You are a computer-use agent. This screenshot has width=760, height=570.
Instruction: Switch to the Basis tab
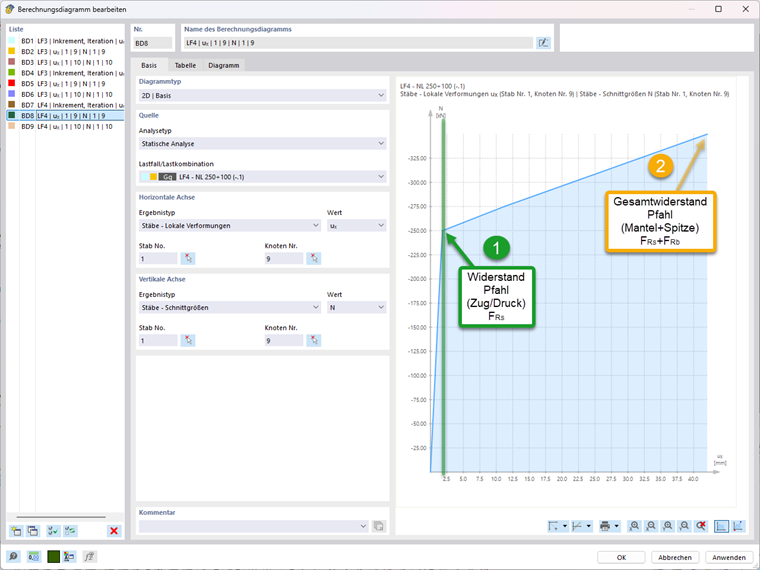[149, 65]
